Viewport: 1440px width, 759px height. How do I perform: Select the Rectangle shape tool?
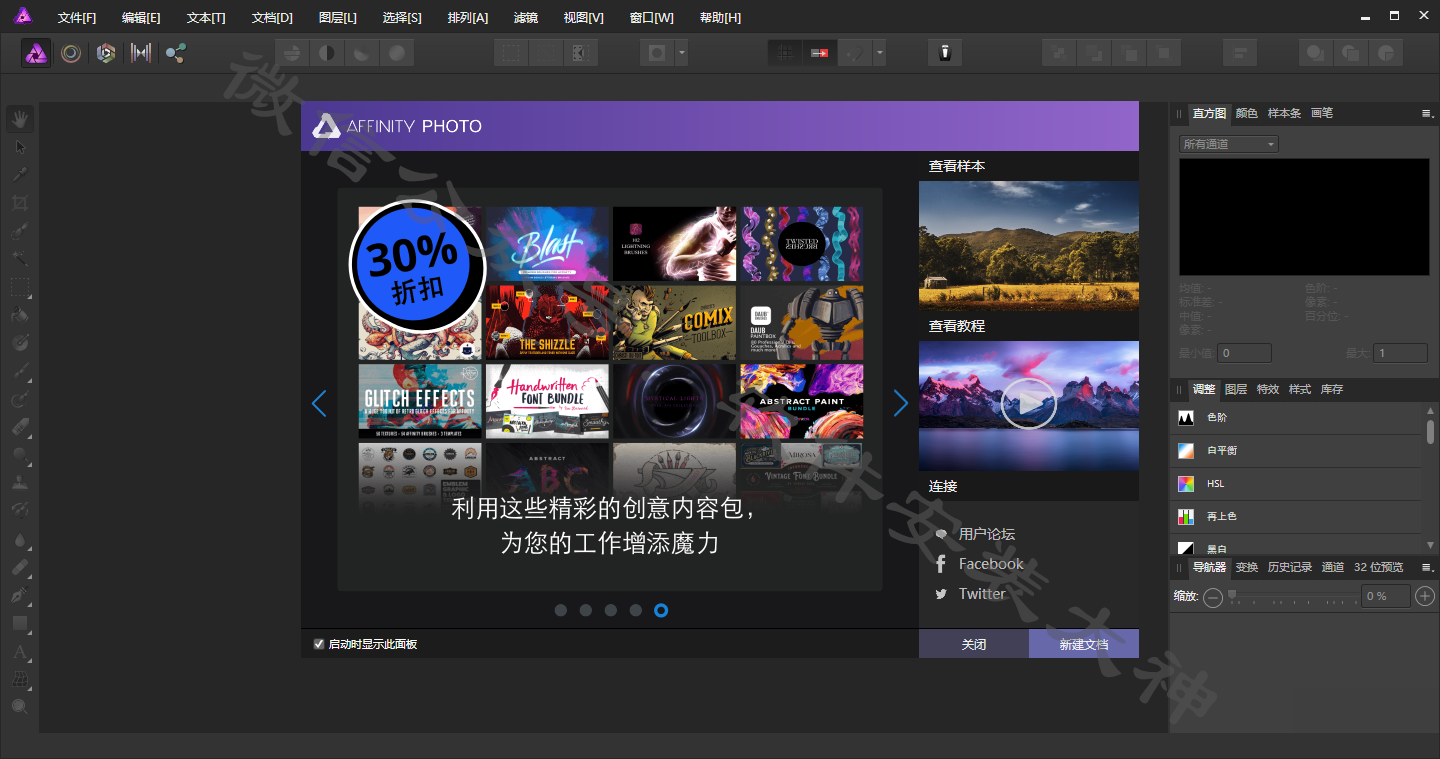pyautogui.click(x=20, y=623)
